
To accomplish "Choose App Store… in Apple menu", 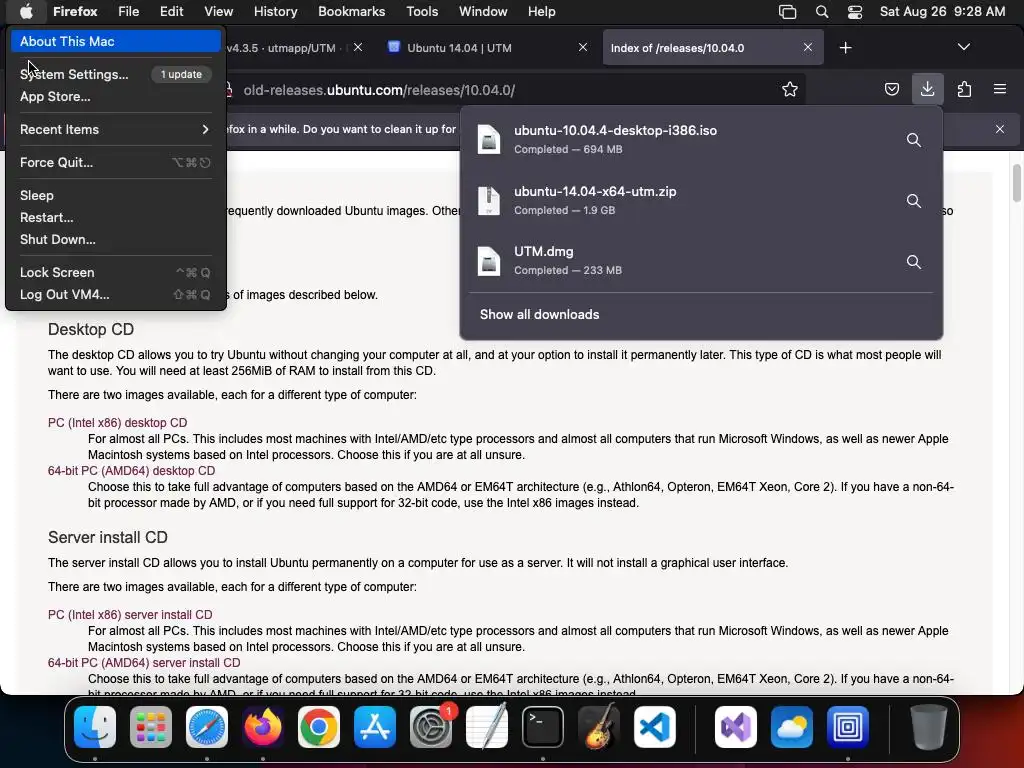I will coord(116,97).
